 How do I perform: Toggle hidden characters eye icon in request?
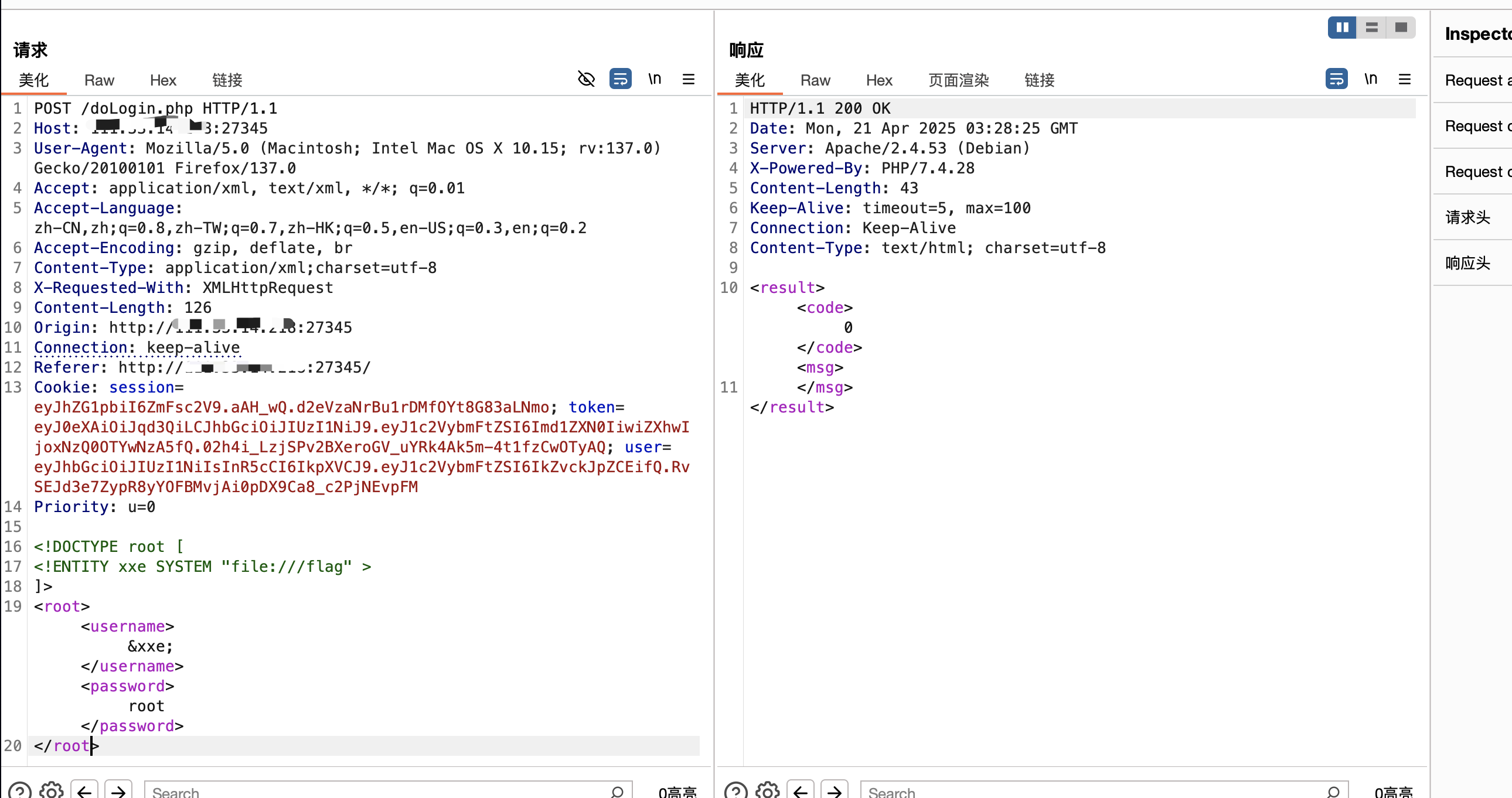click(x=586, y=79)
